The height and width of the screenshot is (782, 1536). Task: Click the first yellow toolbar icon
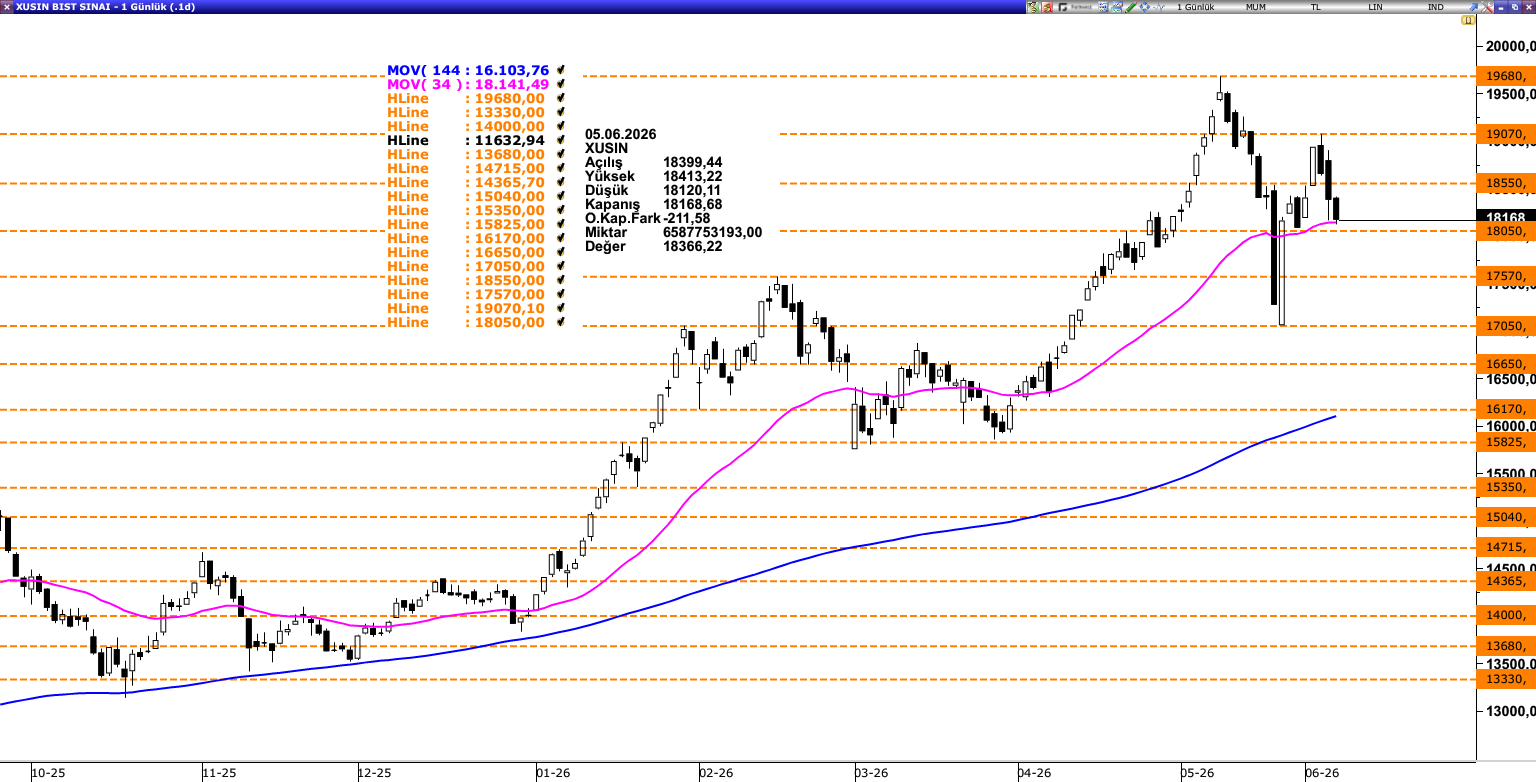click(x=1033, y=7)
